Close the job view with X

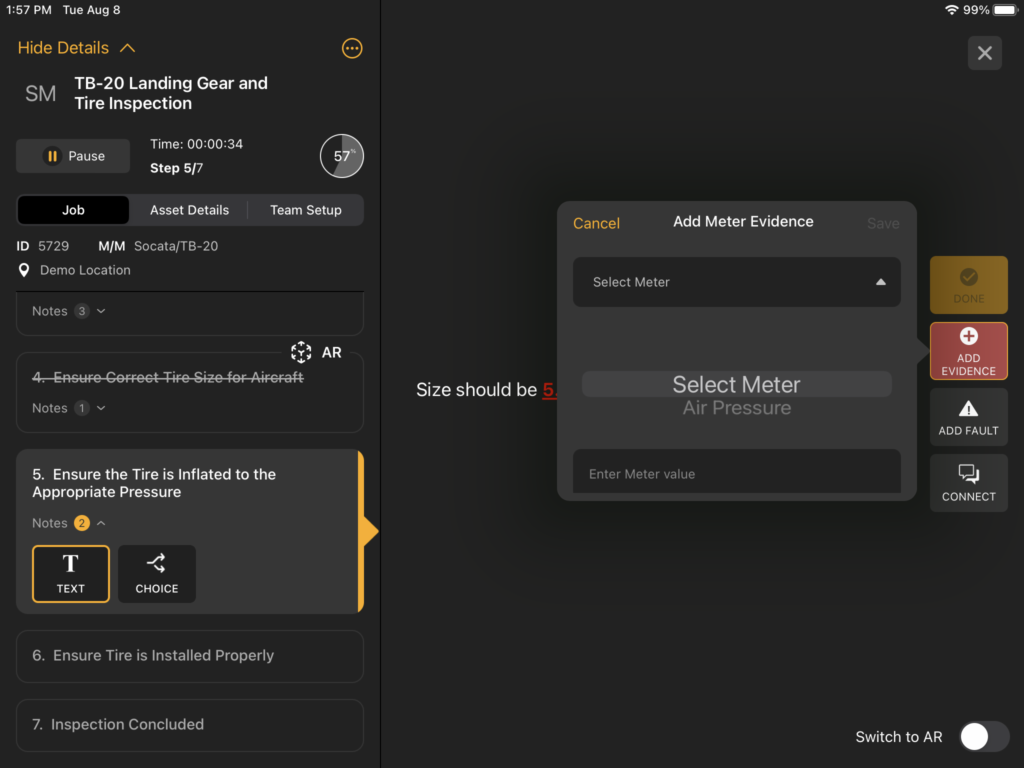click(x=985, y=53)
